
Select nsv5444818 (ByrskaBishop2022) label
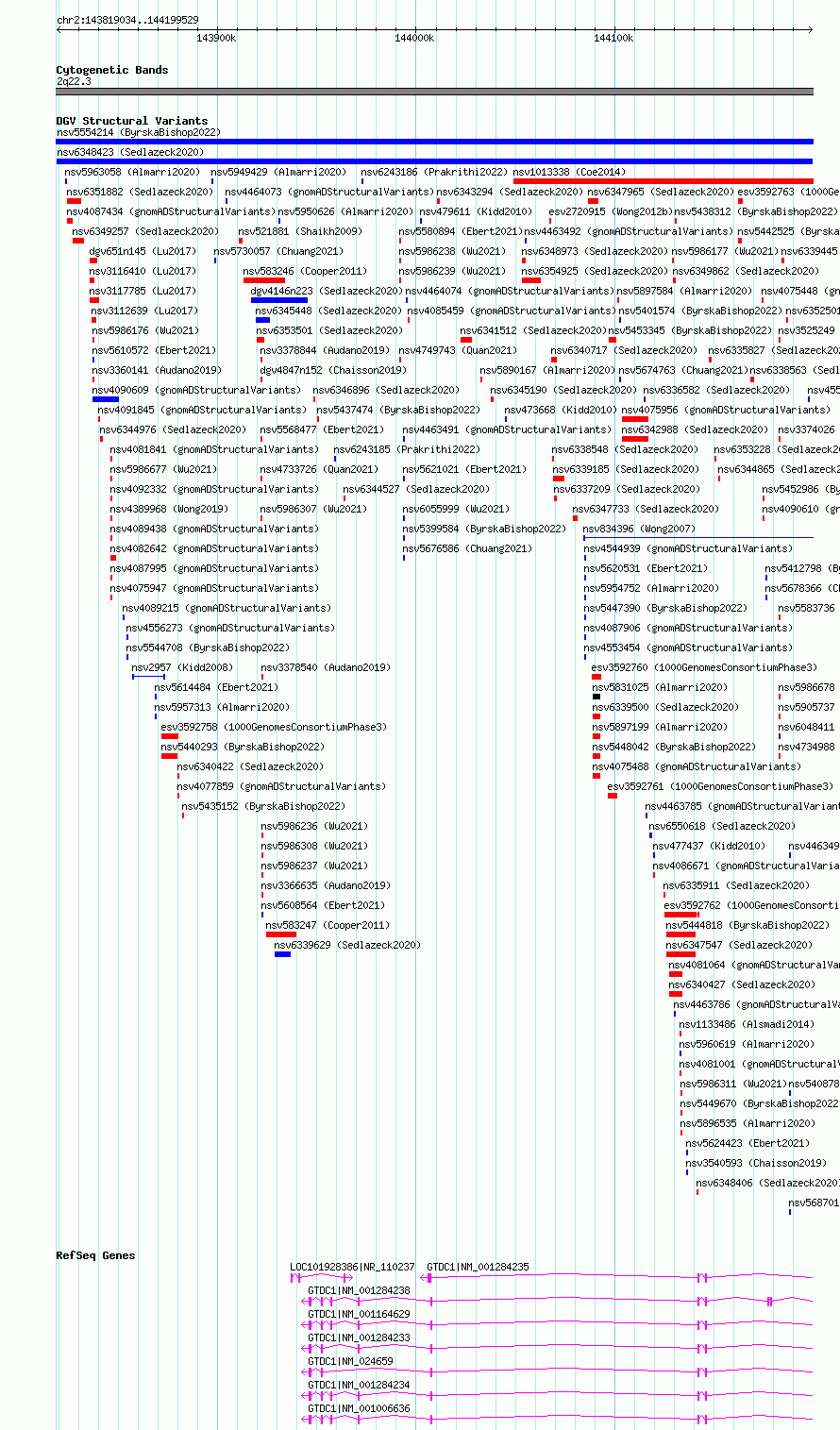pyautogui.click(x=748, y=925)
